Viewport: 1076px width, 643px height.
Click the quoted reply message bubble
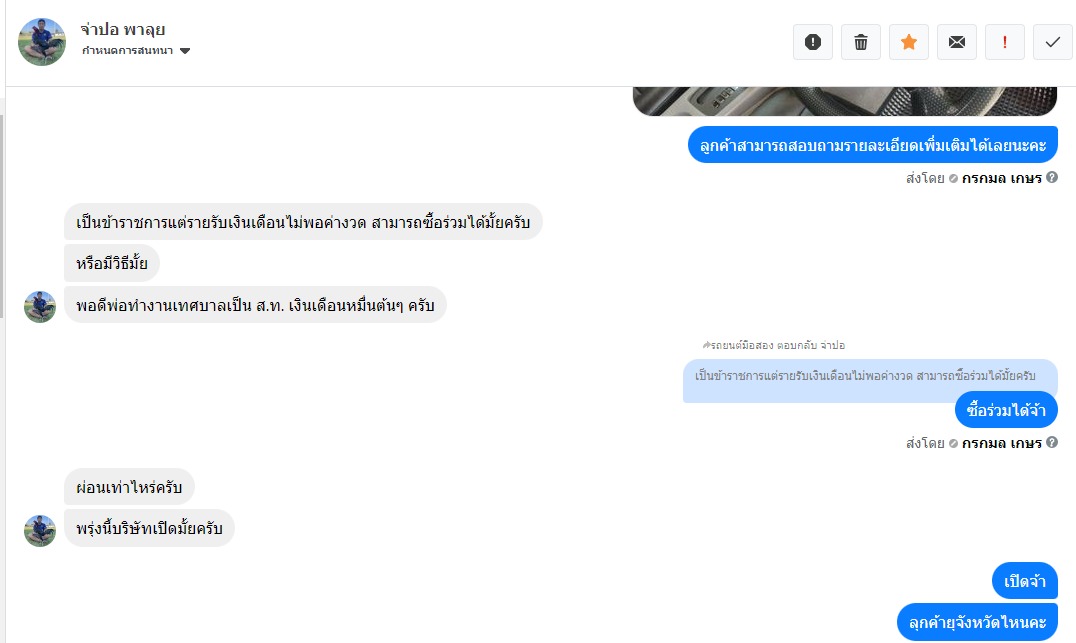point(869,376)
